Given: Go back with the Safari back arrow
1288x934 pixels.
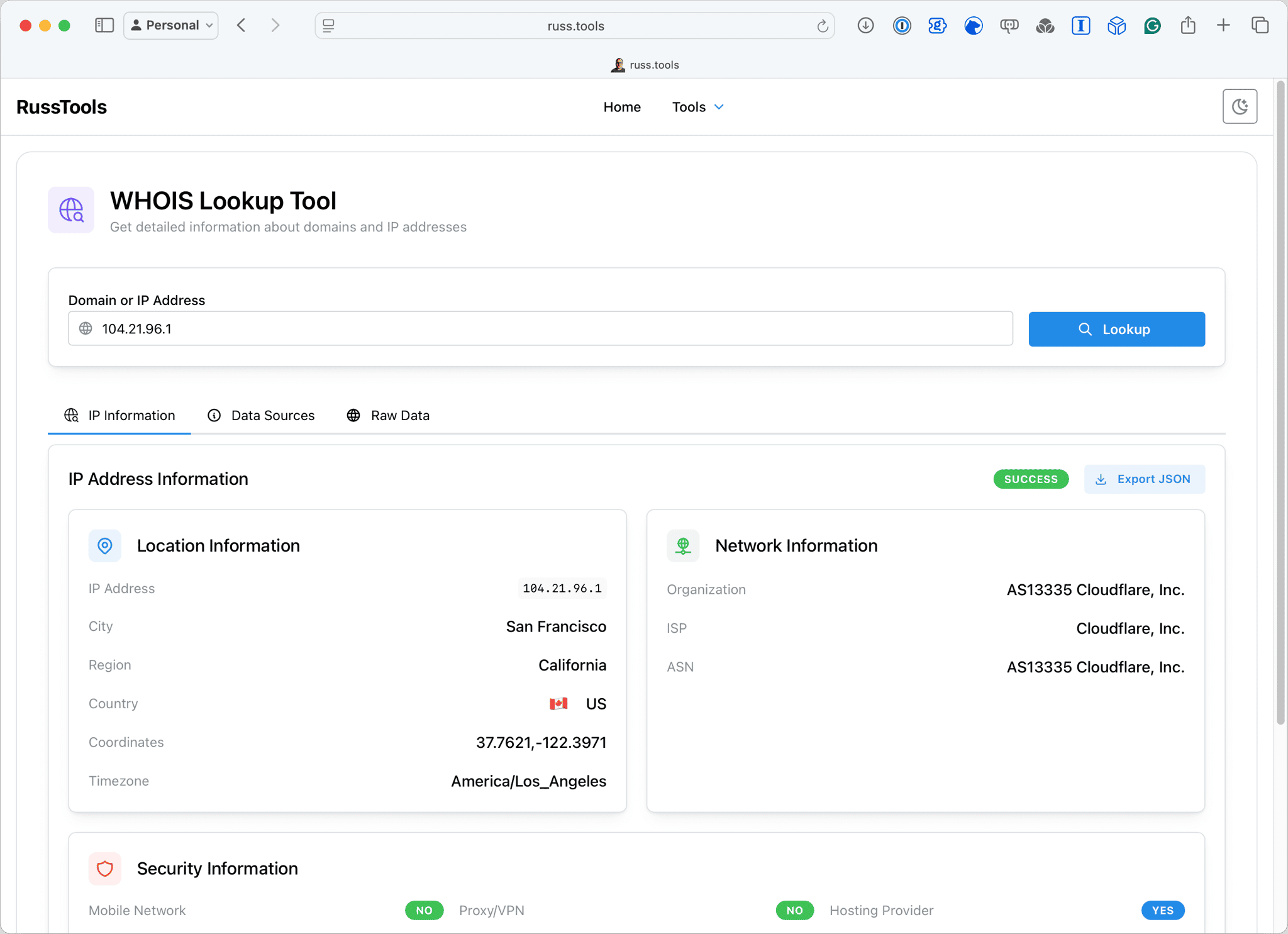Looking at the screenshot, I should coord(241,25).
